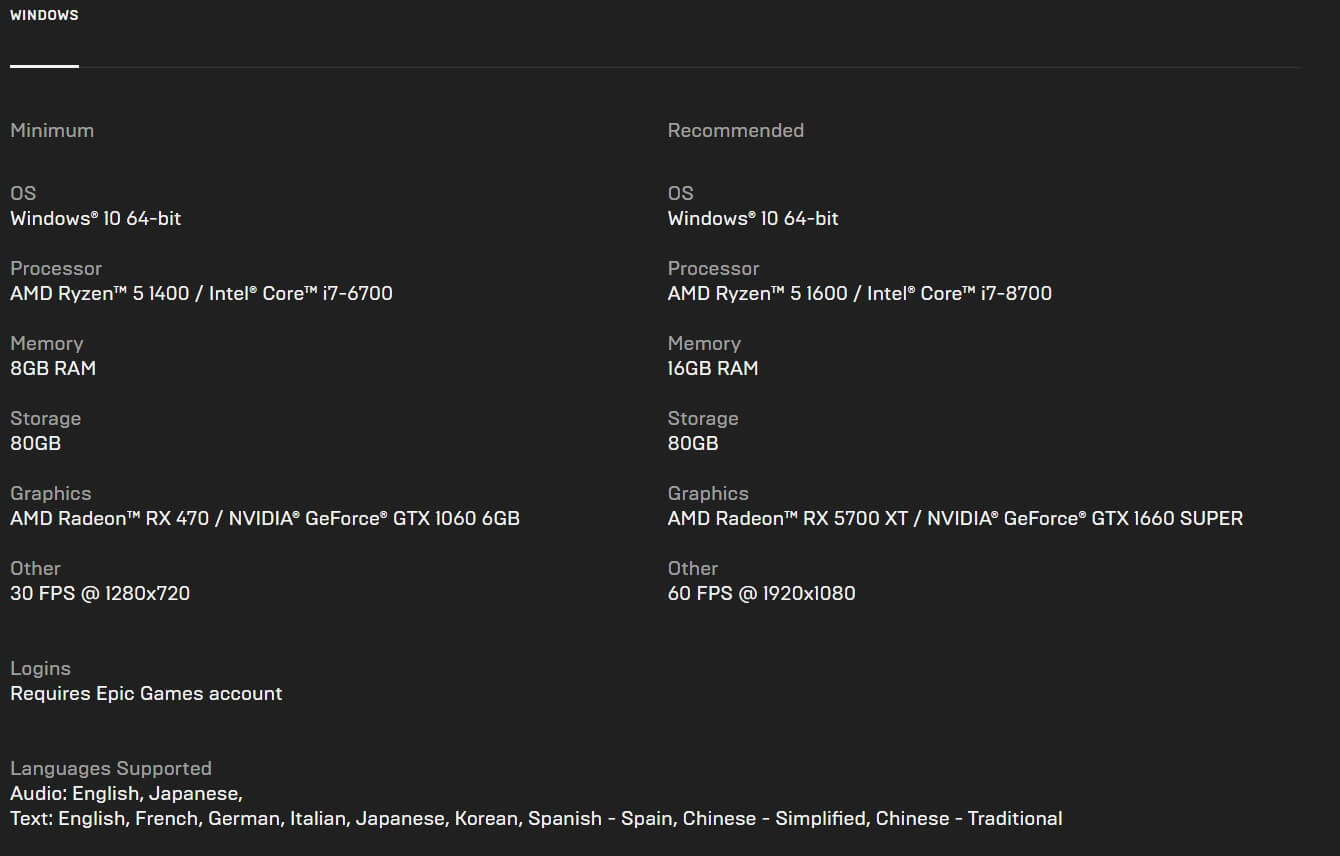This screenshot has width=1340, height=856.
Task: Click Windows 10 64-bit under Recommended
Action: click(x=753, y=219)
